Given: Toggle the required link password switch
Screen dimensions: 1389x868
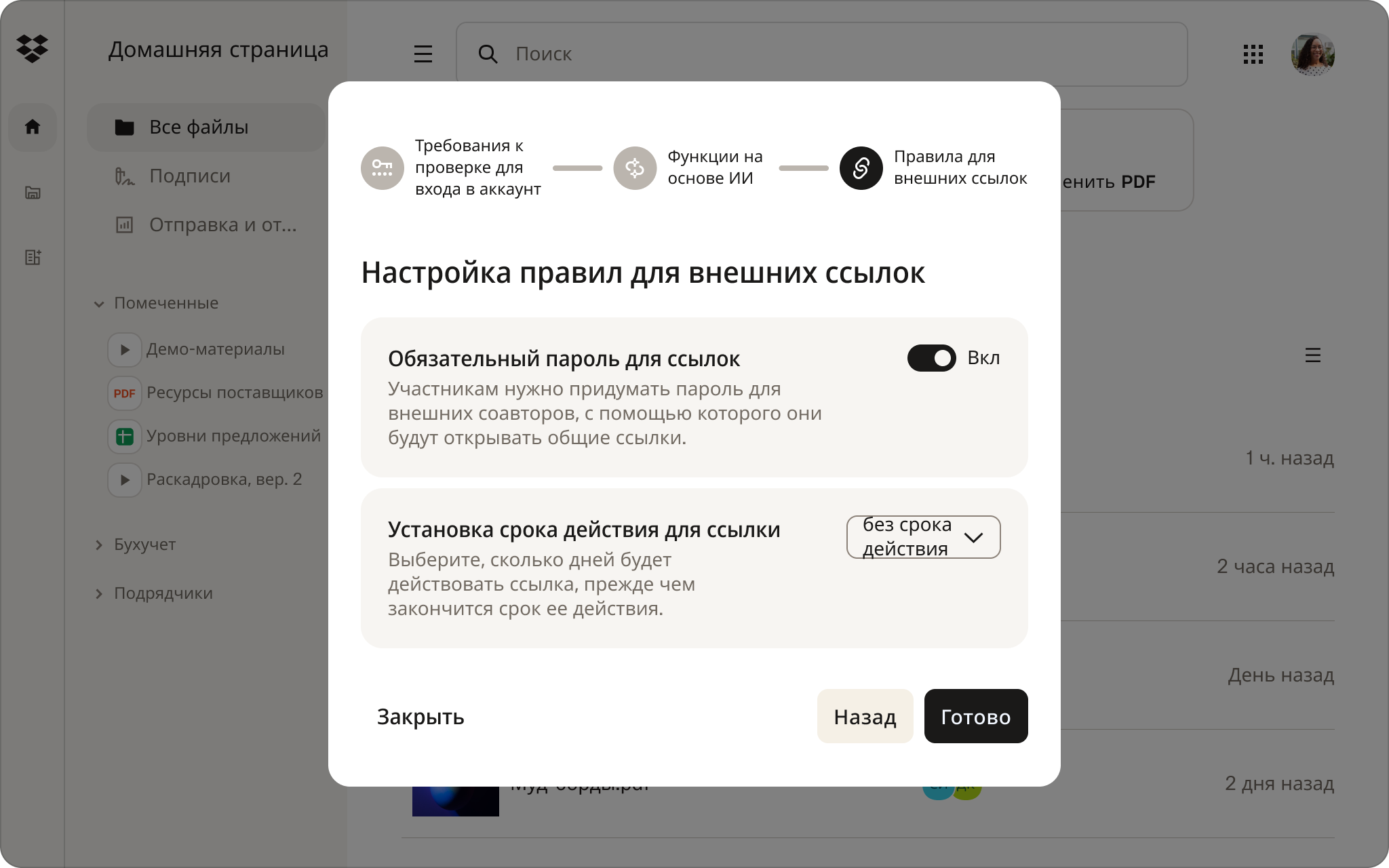Looking at the screenshot, I should point(932,358).
